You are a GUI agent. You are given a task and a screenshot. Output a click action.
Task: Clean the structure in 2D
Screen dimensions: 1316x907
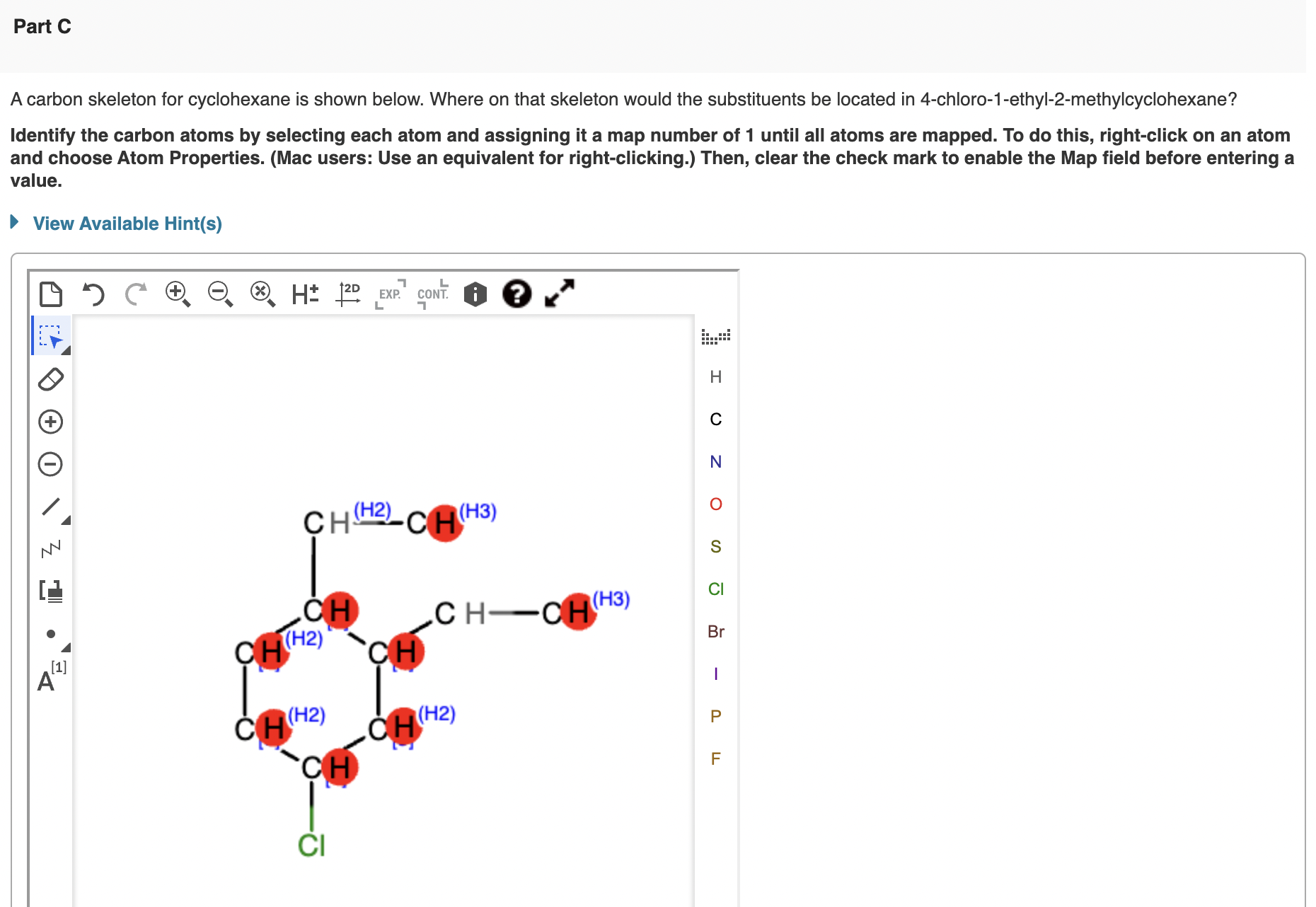point(349,294)
